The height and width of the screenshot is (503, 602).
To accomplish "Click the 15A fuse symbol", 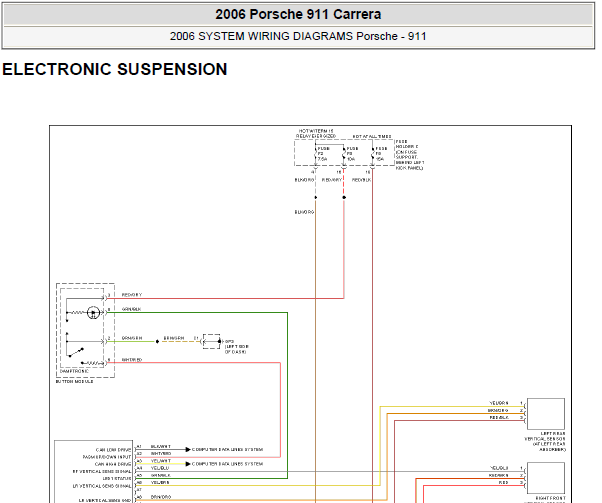I will pyautogui.click(x=372, y=154).
